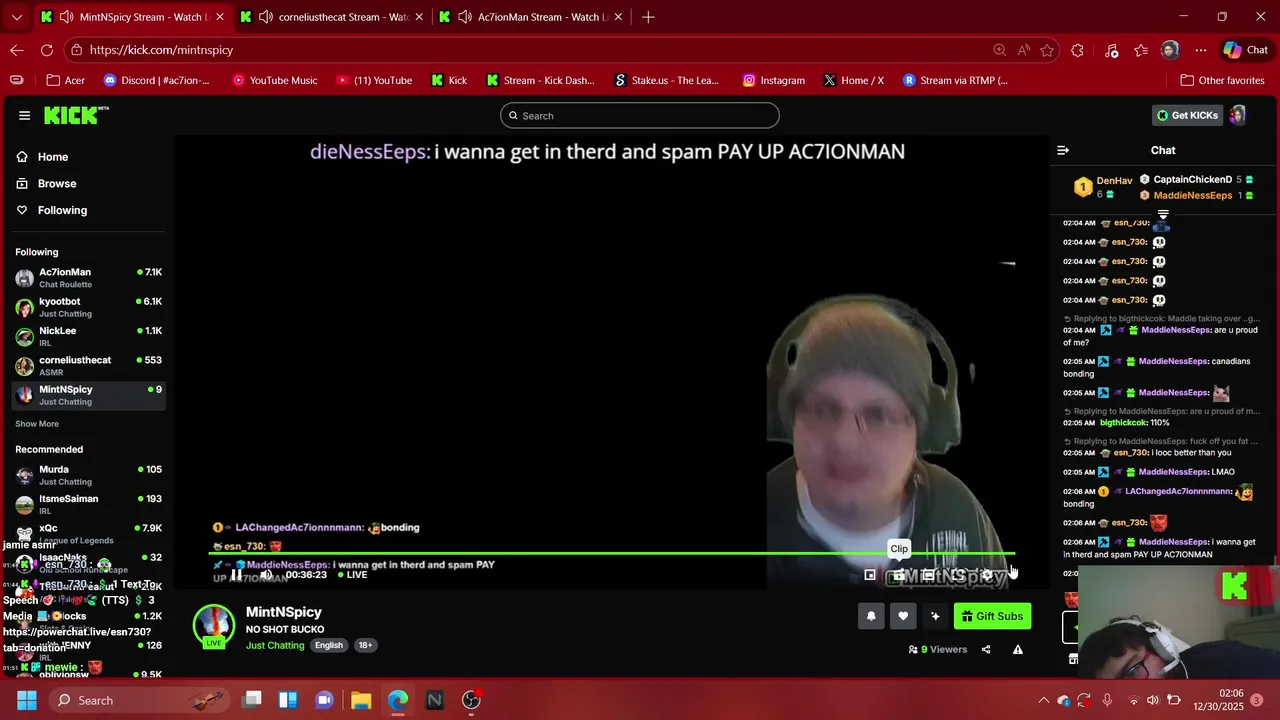The image size is (1280, 720).
Task: Click the Kick search field
Action: point(639,115)
